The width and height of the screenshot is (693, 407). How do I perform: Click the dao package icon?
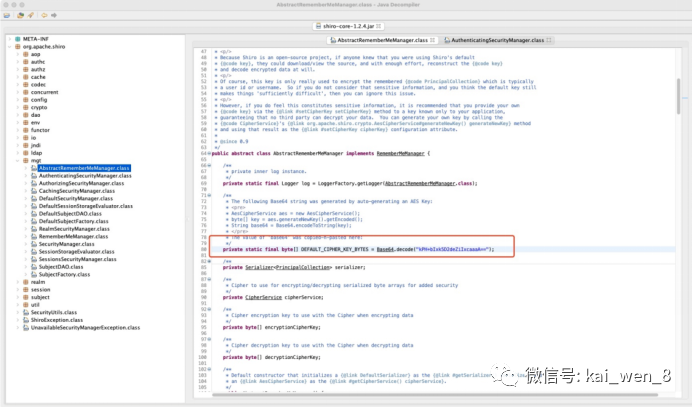coord(26,115)
